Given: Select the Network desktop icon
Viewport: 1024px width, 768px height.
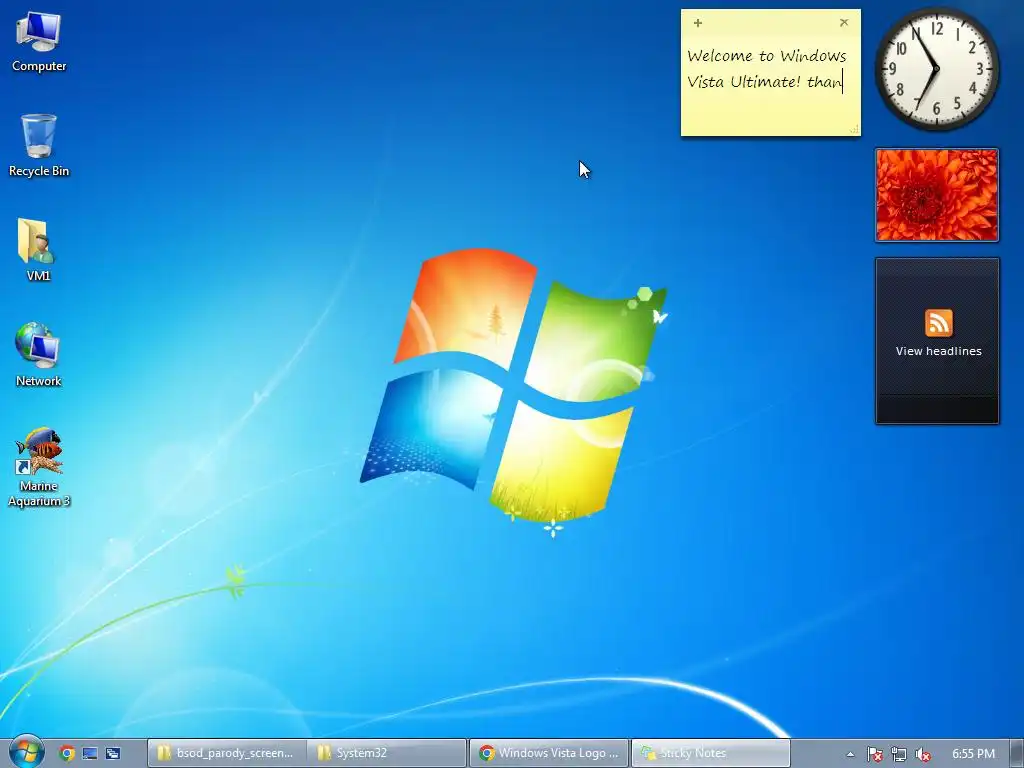Looking at the screenshot, I should (38, 355).
